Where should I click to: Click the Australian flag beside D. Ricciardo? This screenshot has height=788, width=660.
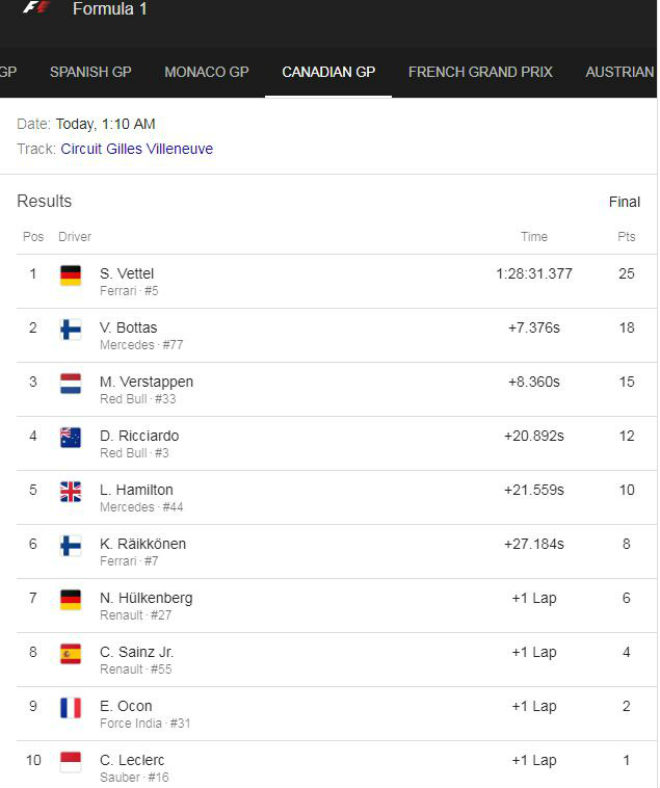coord(70,437)
